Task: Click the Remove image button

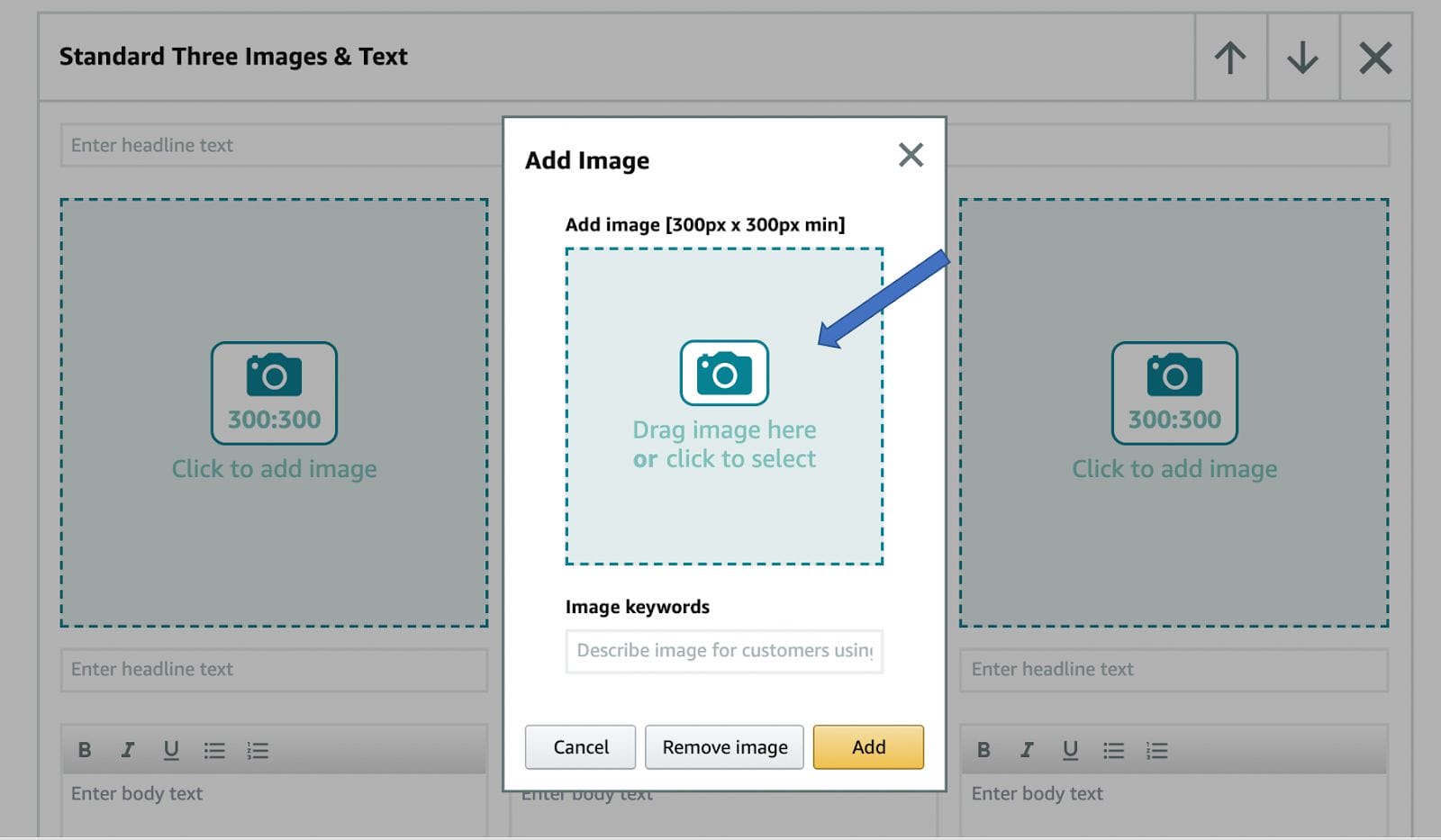Action: (724, 747)
